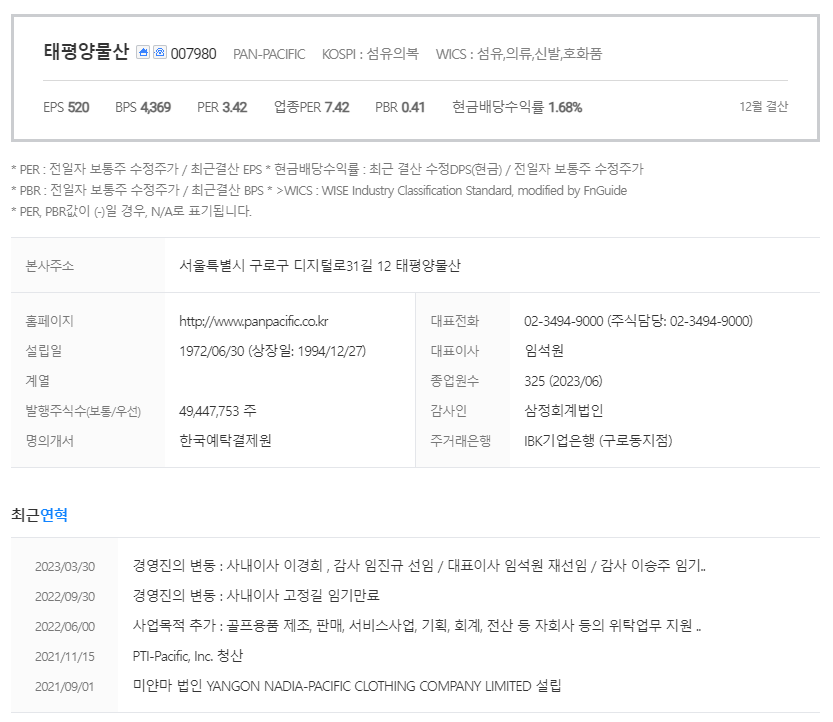Select entry 사내이사 고정길 임기만료
The image size is (833, 722).
(256, 596)
